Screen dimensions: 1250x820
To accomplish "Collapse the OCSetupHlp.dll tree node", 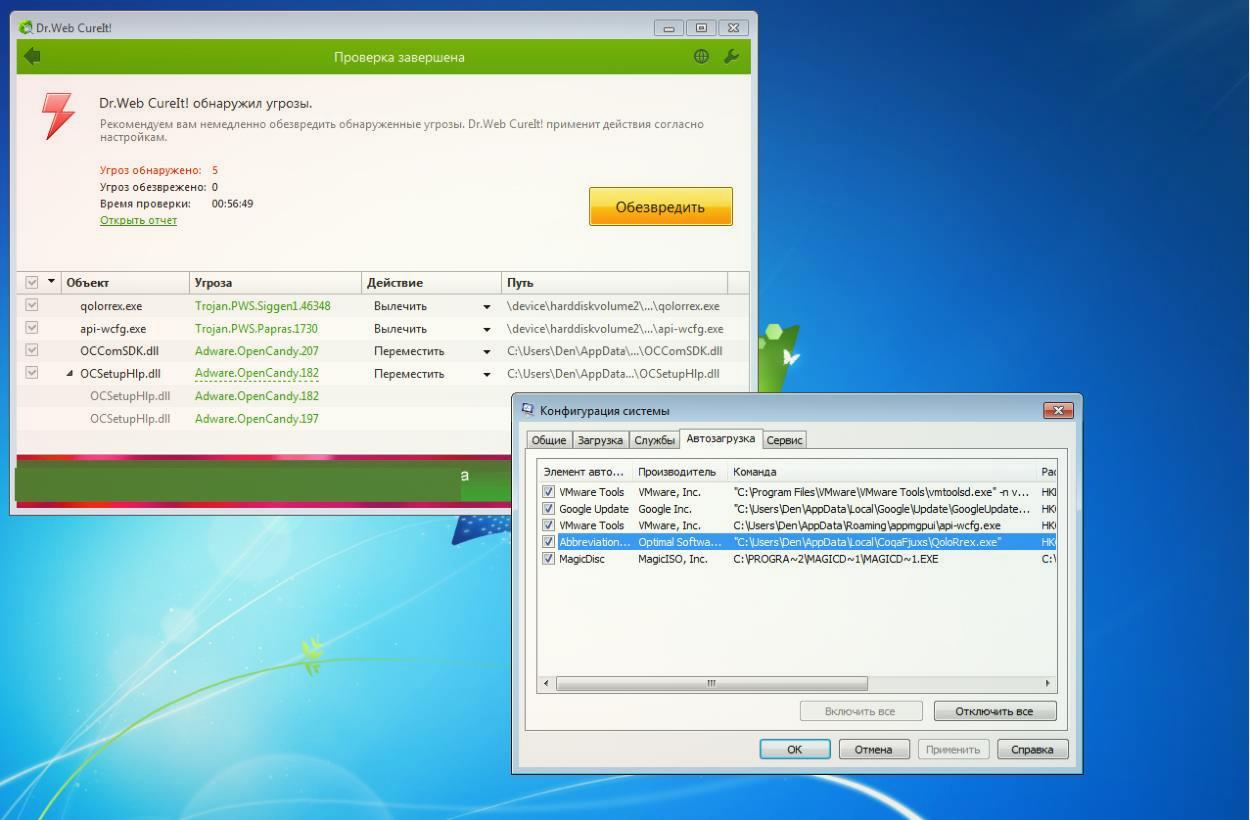I will click(x=70, y=374).
